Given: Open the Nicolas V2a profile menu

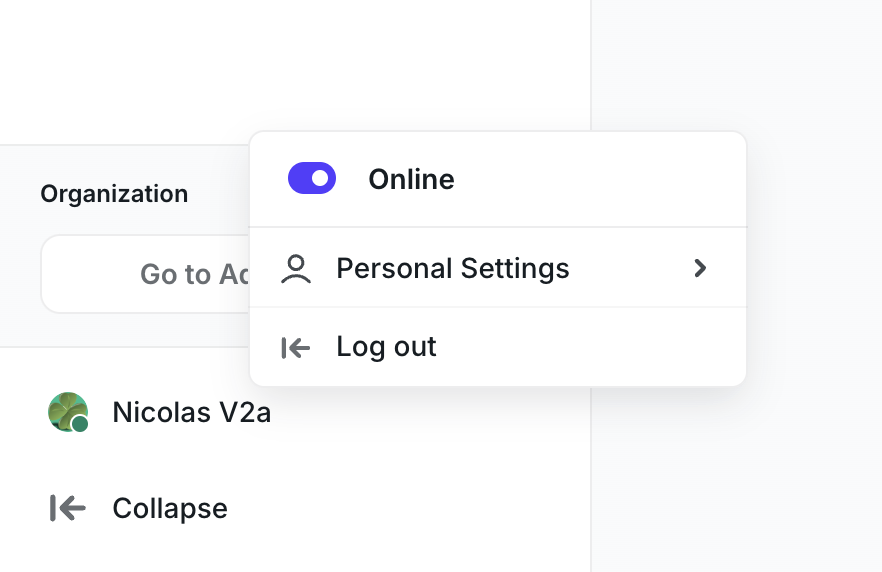Looking at the screenshot, I should (160, 412).
